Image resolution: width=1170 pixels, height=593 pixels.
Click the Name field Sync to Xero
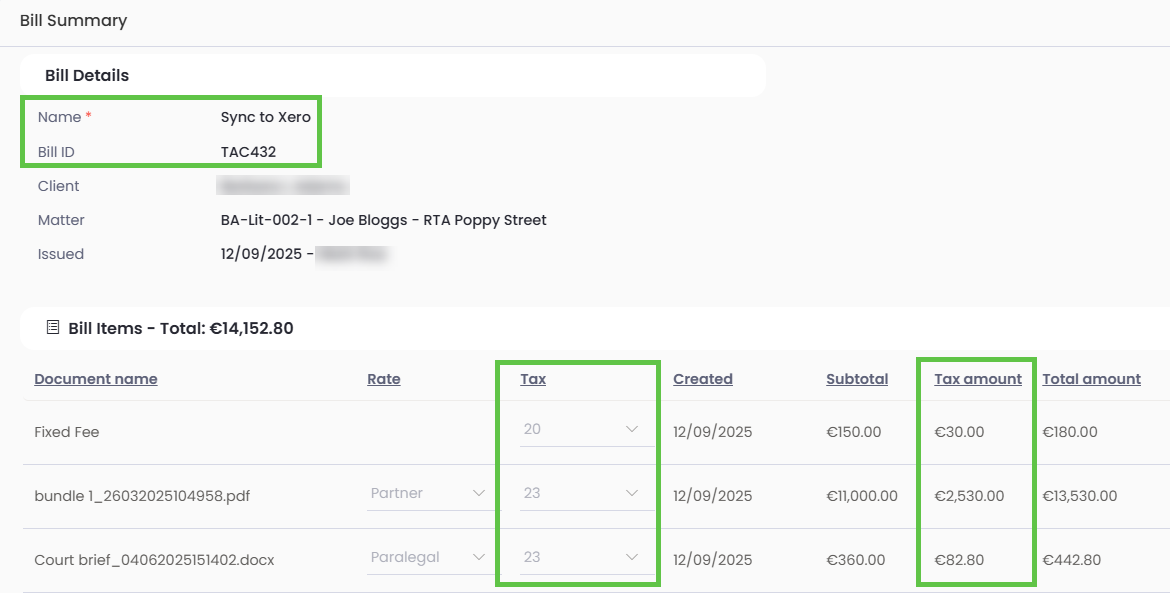coord(265,117)
